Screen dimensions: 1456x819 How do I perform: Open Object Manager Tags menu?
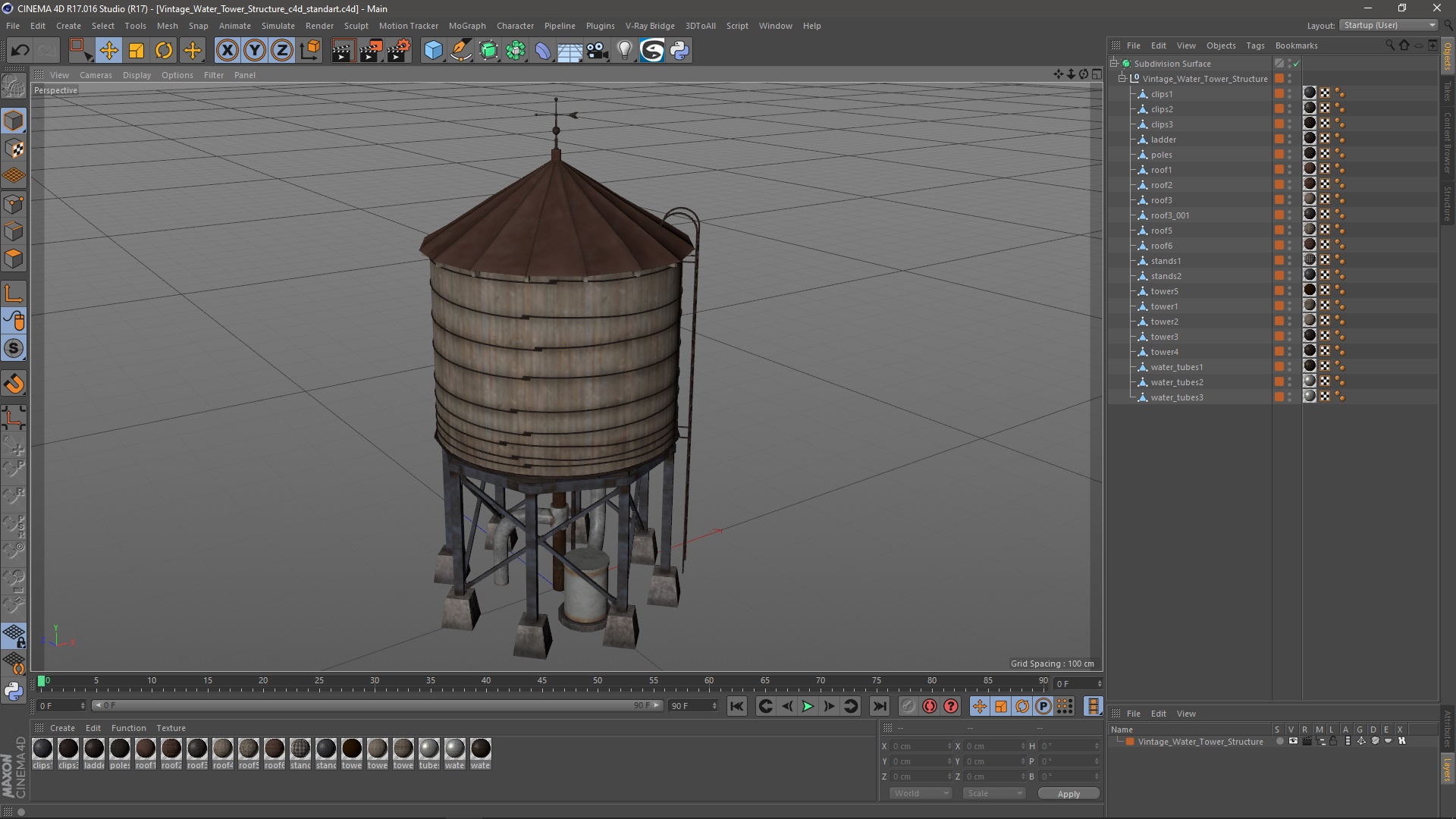click(x=1255, y=45)
